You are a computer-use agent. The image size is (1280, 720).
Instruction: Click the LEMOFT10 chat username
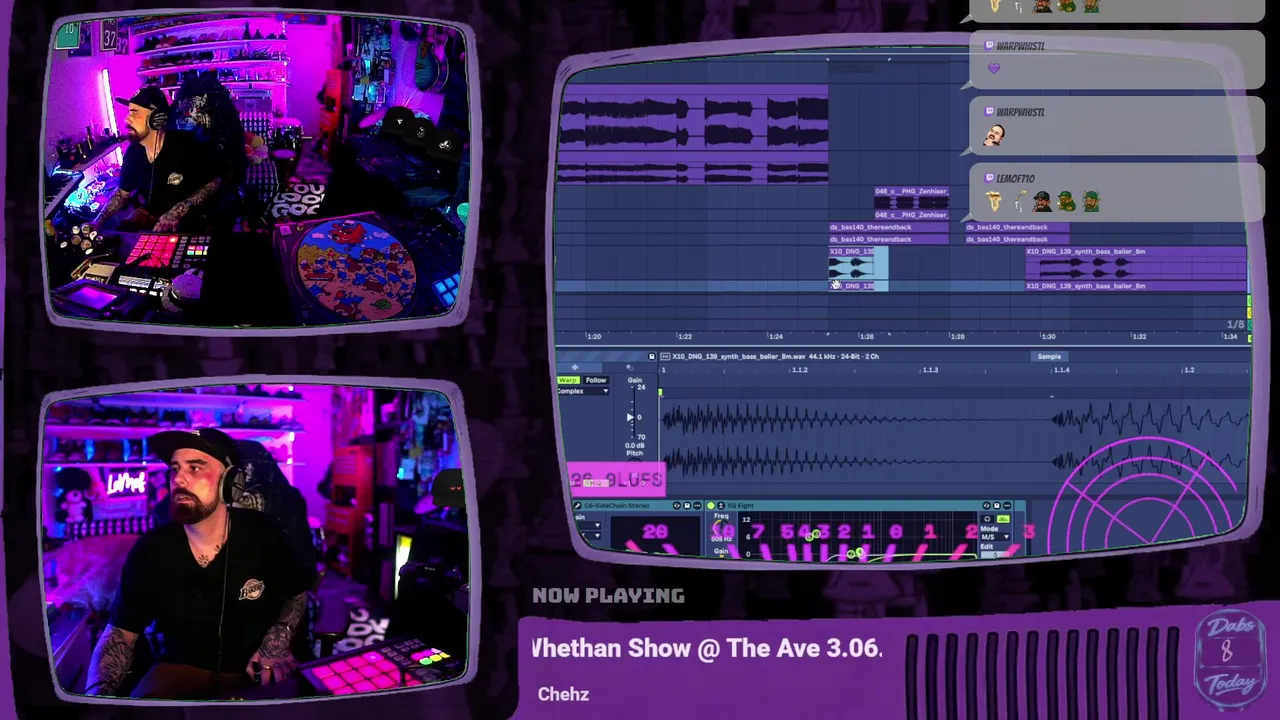coord(1015,179)
